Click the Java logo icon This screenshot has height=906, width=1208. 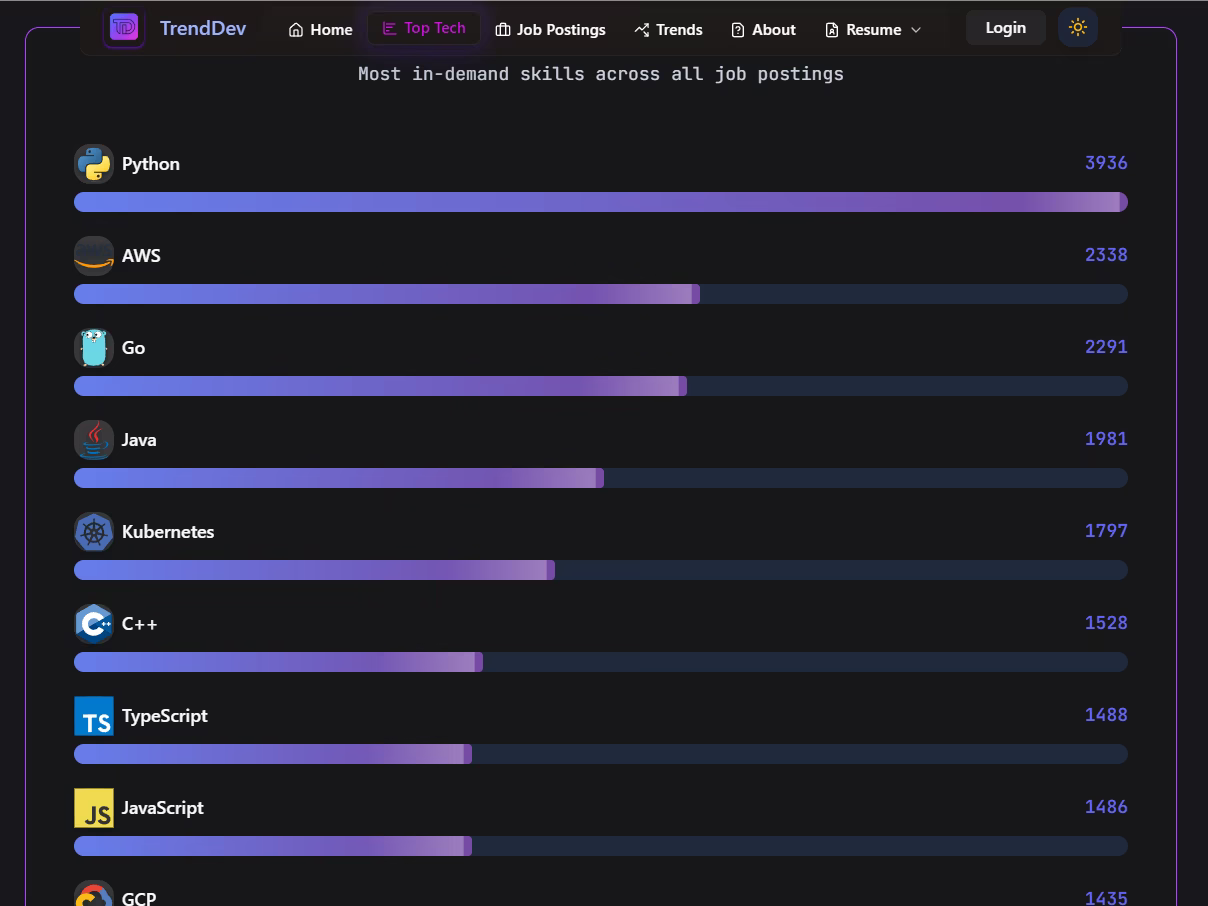94,440
